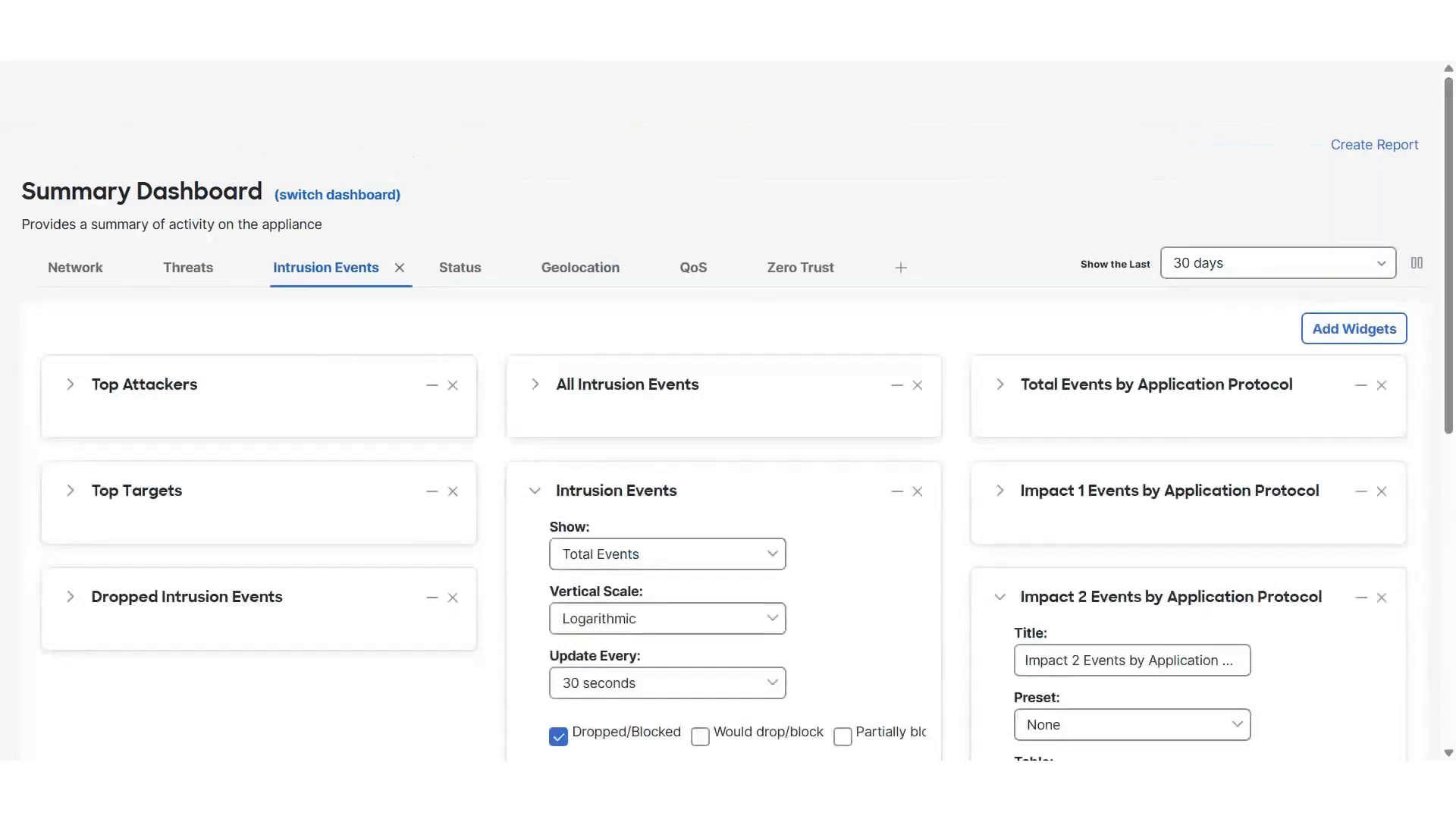Uncheck the Dropped/Blocked checkbox
The width and height of the screenshot is (1456, 819).
click(x=558, y=736)
